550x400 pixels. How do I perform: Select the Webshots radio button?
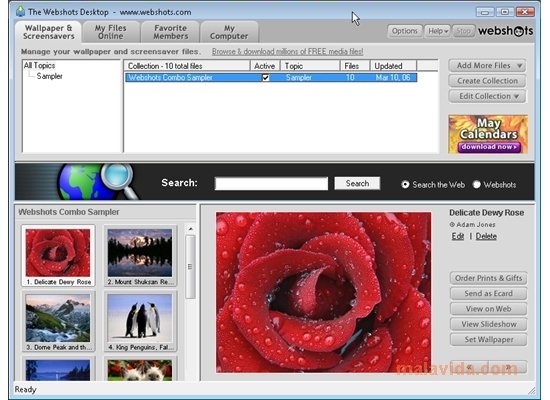pos(476,185)
